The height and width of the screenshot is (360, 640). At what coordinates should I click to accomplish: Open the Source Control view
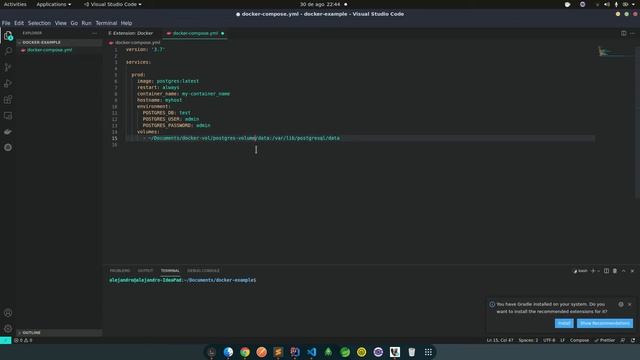point(8,67)
